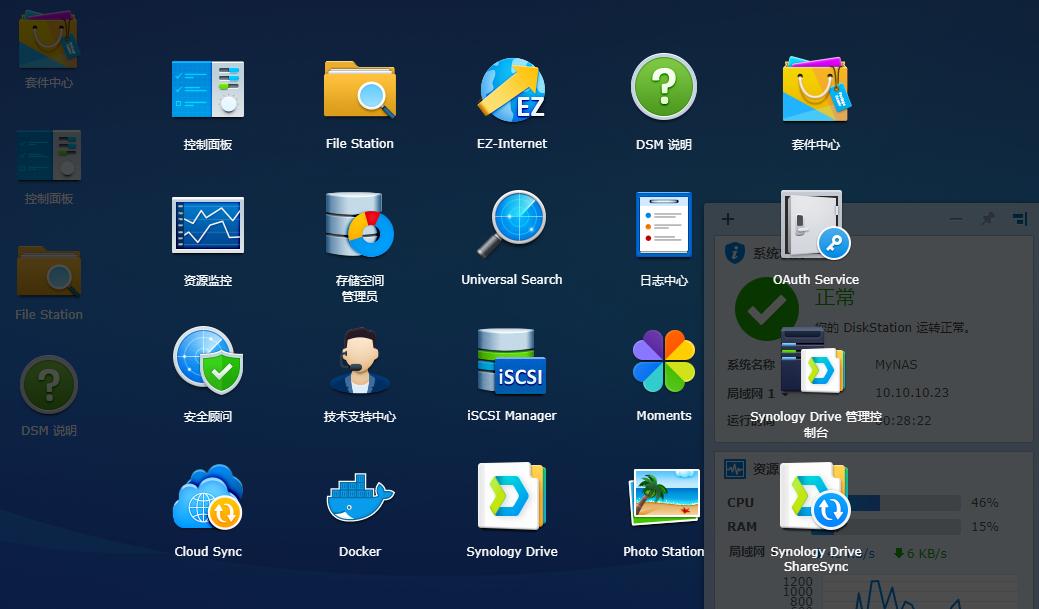Launch File Station from the main menu grid
Screen dimensions: 1039x609
(360, 89)
